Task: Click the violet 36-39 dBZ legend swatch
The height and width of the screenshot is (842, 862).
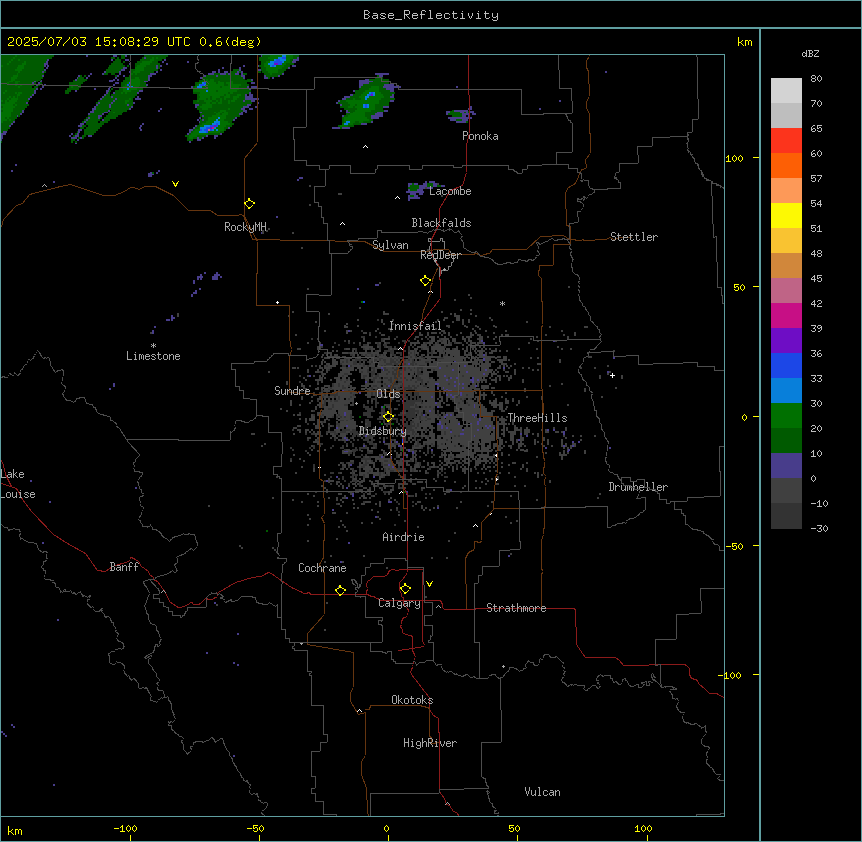Action: tap(786, 341)
